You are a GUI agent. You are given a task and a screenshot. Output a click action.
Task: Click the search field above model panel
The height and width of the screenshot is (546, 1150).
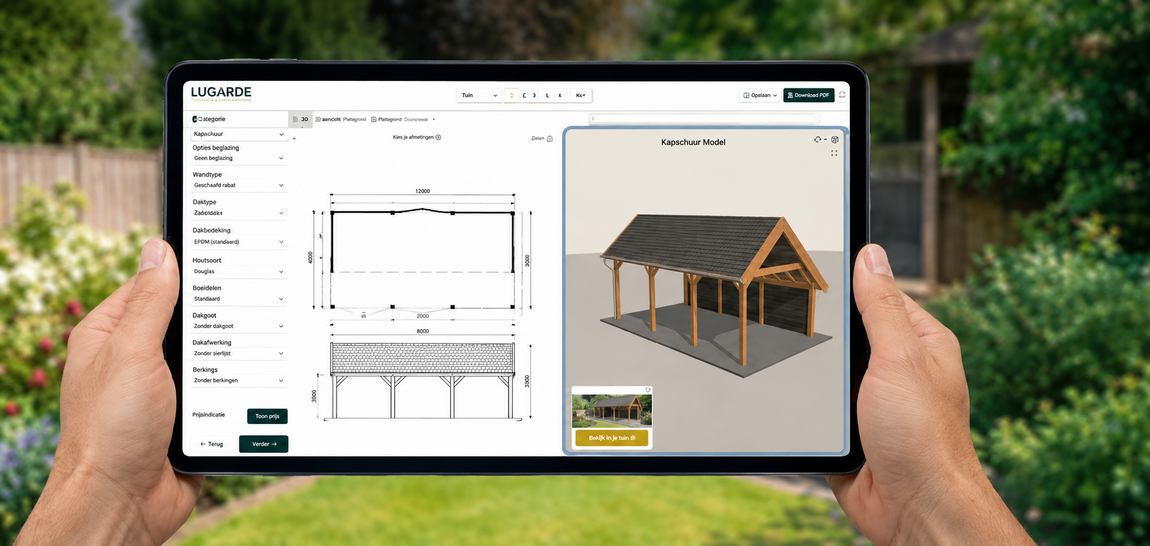click(703, 119)
